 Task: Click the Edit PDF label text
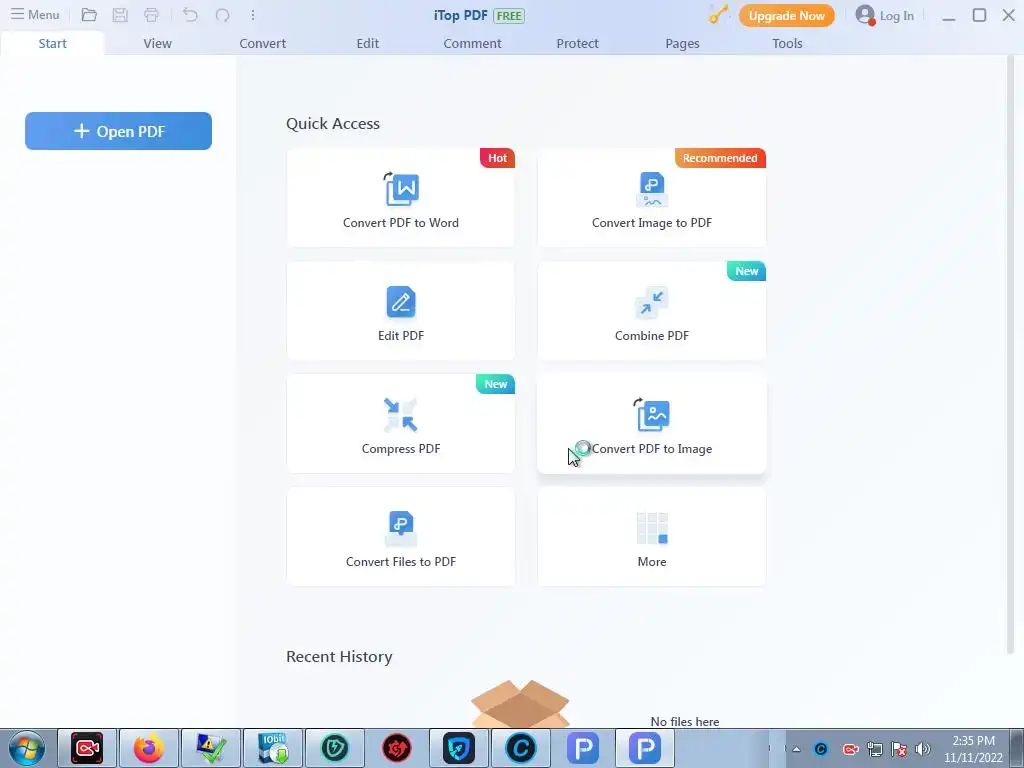point(401,336)
